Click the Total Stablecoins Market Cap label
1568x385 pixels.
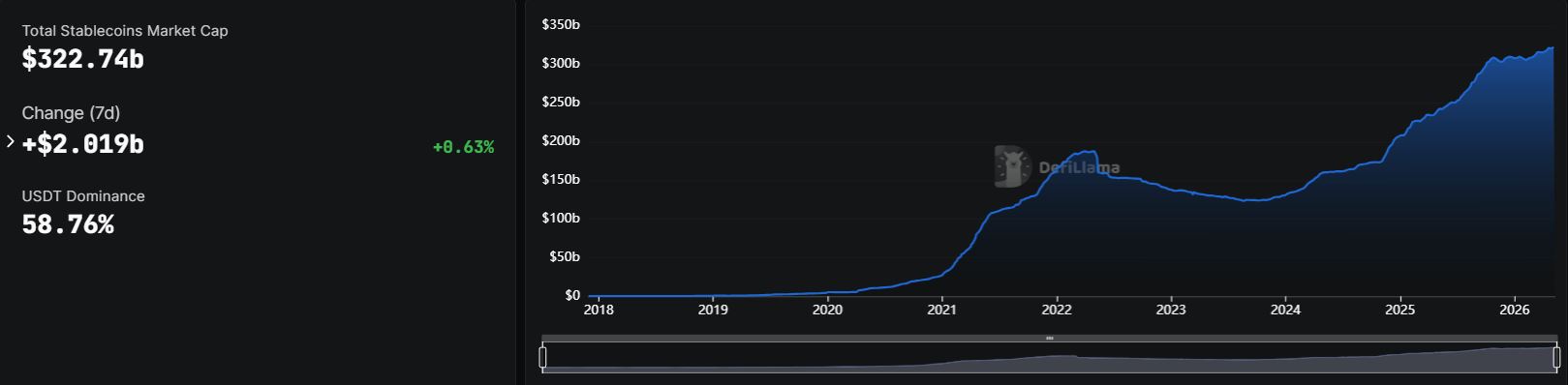[x=125, y=31]
